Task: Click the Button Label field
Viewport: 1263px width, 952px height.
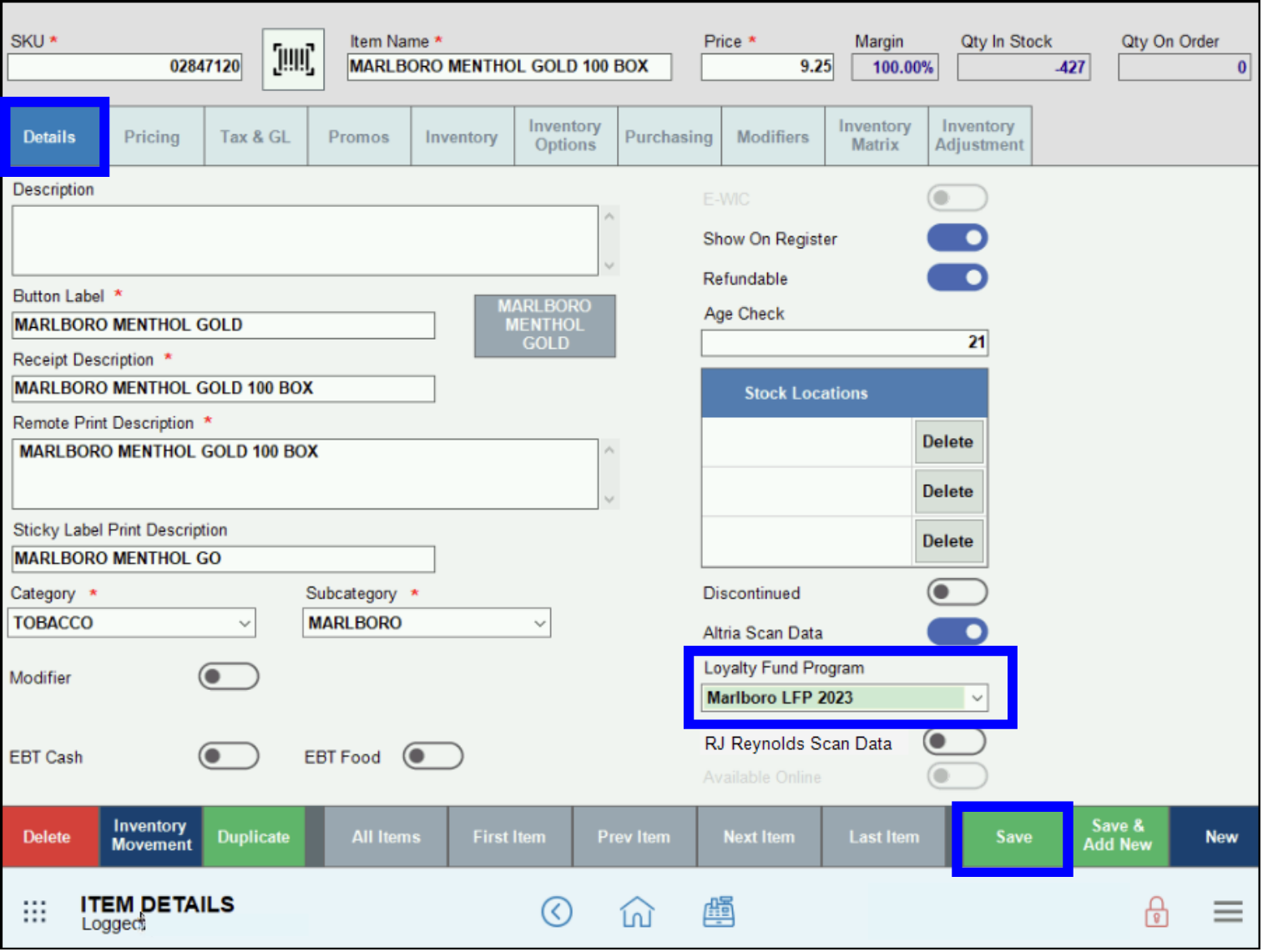Action: (x=223, y=325)
